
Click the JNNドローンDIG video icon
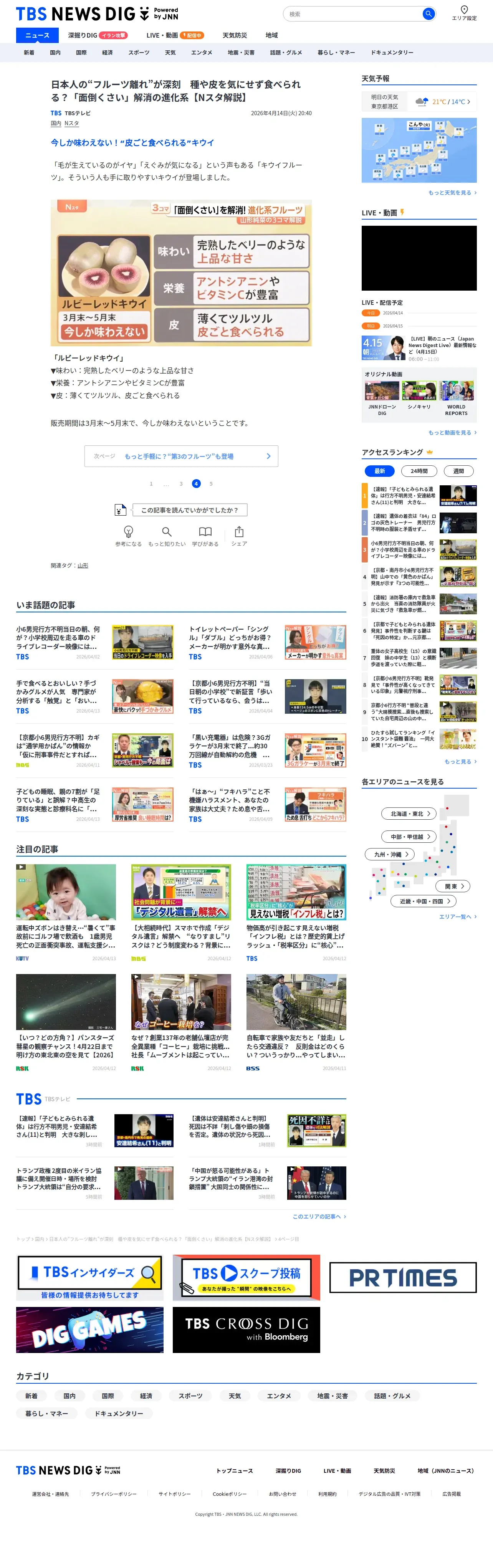click(x=382, y=390)
